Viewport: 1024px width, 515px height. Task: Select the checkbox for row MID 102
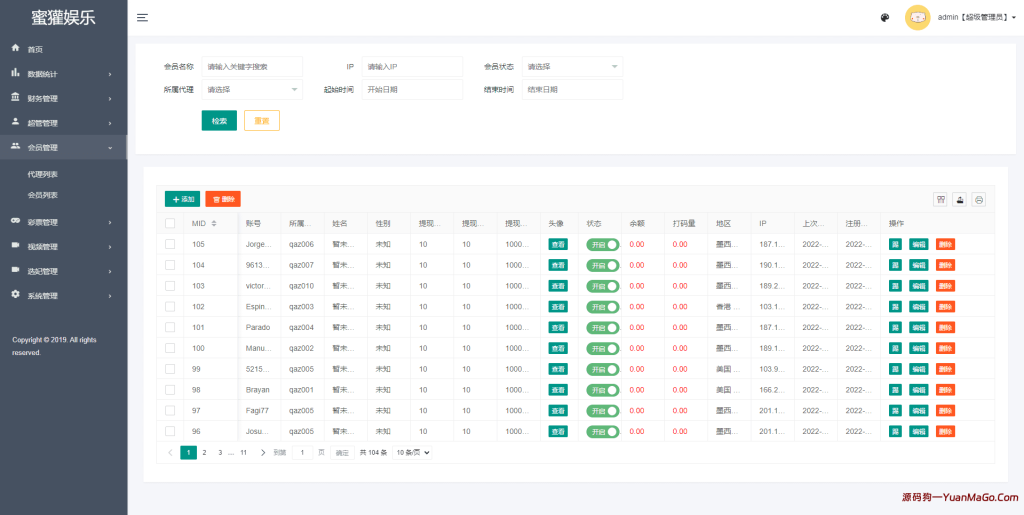tap(170, 307)
